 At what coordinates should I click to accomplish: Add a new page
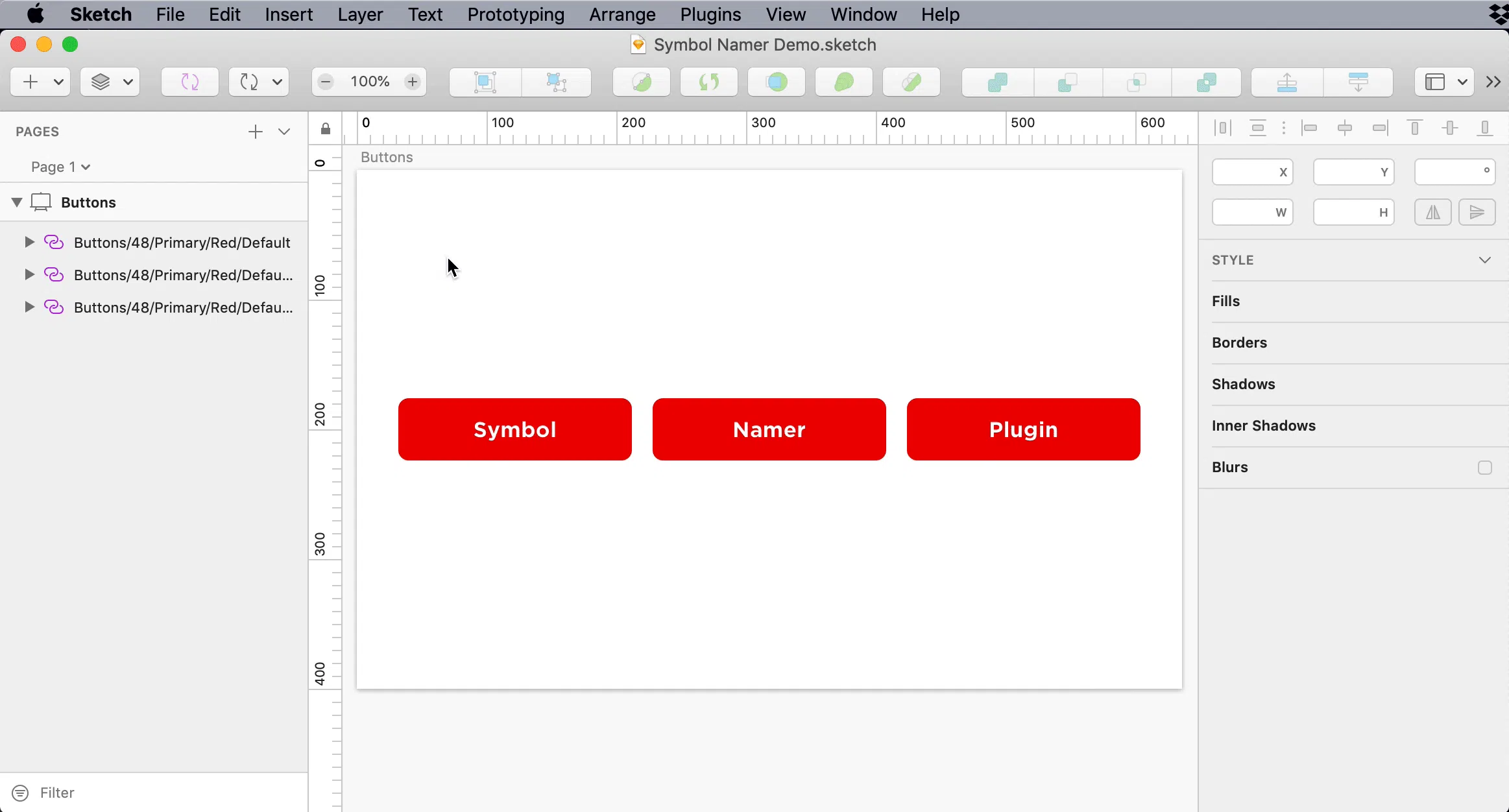click(256, 132)
